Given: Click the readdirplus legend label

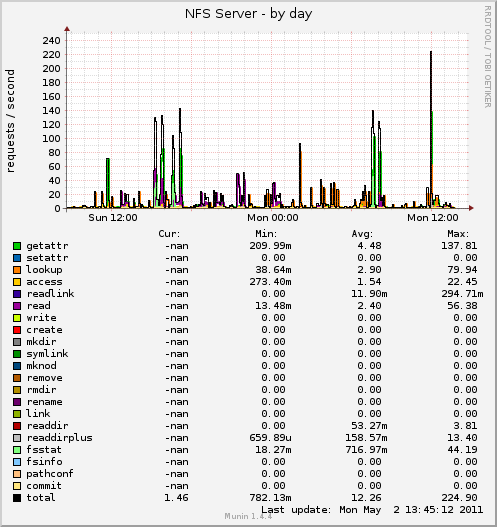Looking at the screenshot, I should tap(59, 438).
